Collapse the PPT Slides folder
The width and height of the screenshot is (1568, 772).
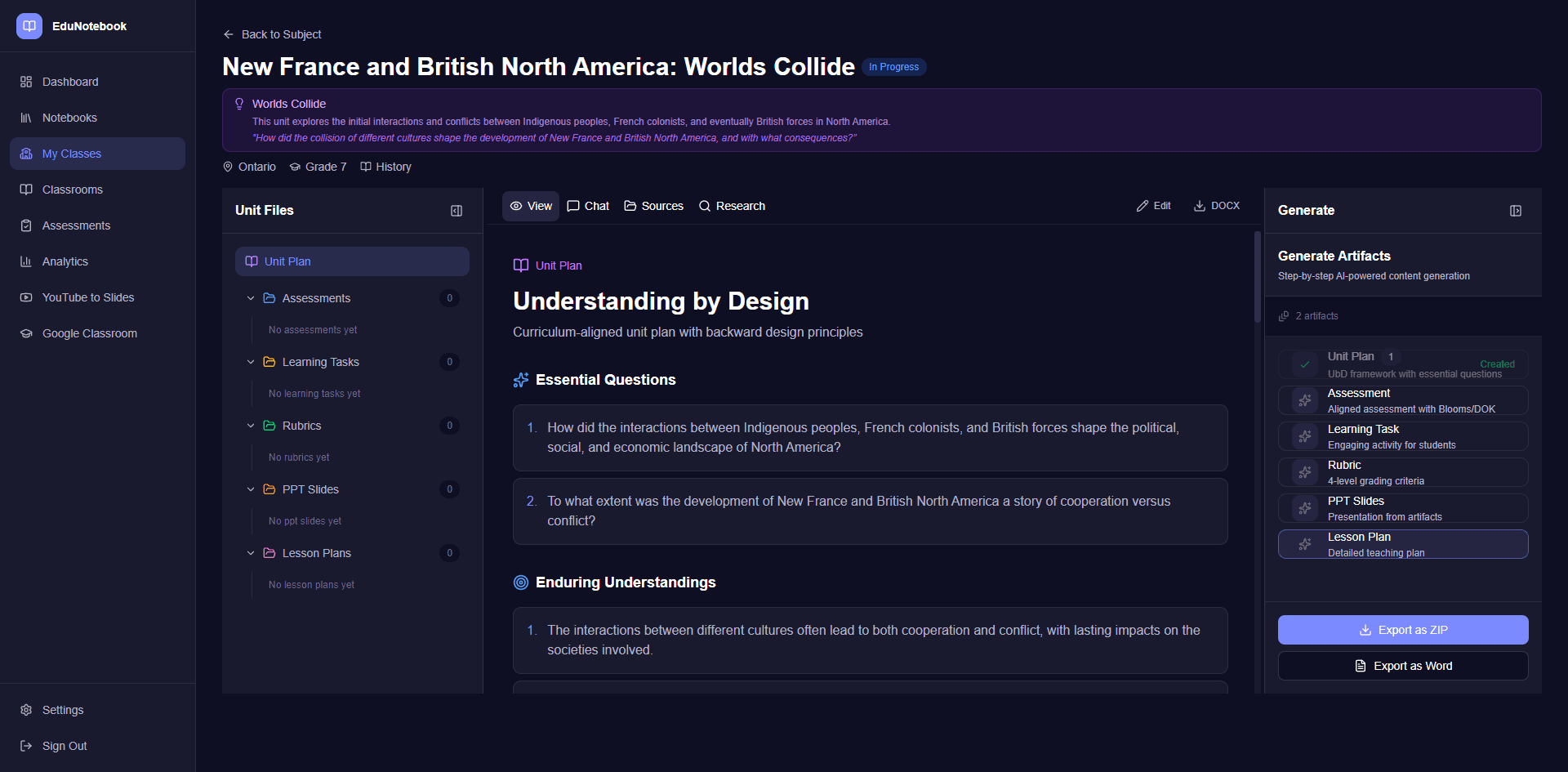tap(251, 489)
